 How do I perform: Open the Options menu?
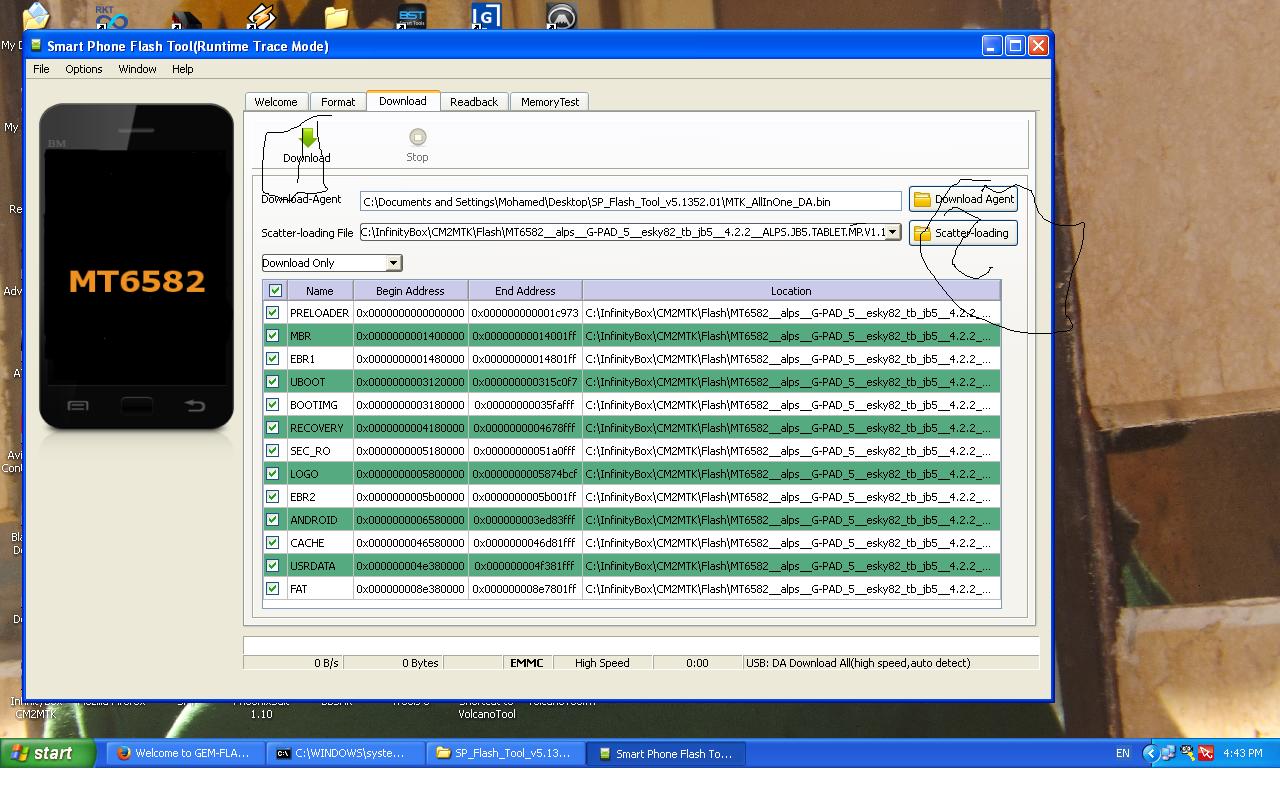(x=84, y=69)
